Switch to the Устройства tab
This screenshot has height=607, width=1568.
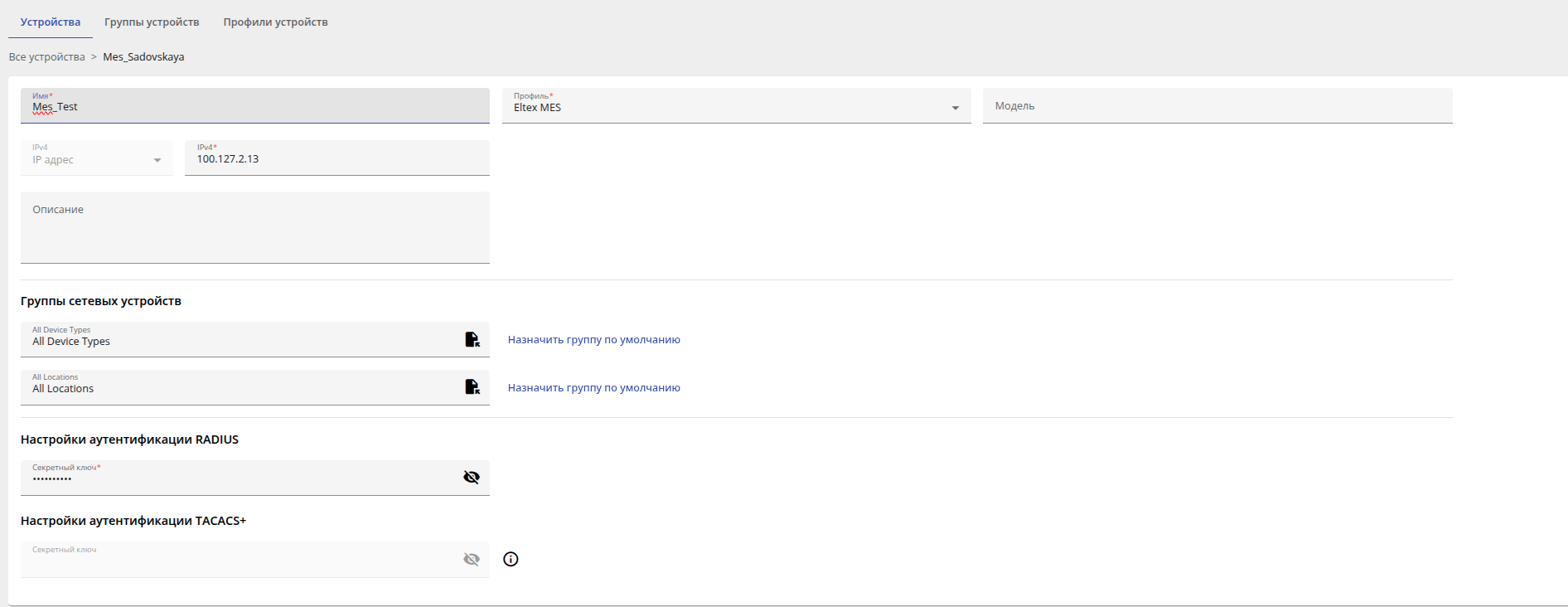[x=51, y=22]
